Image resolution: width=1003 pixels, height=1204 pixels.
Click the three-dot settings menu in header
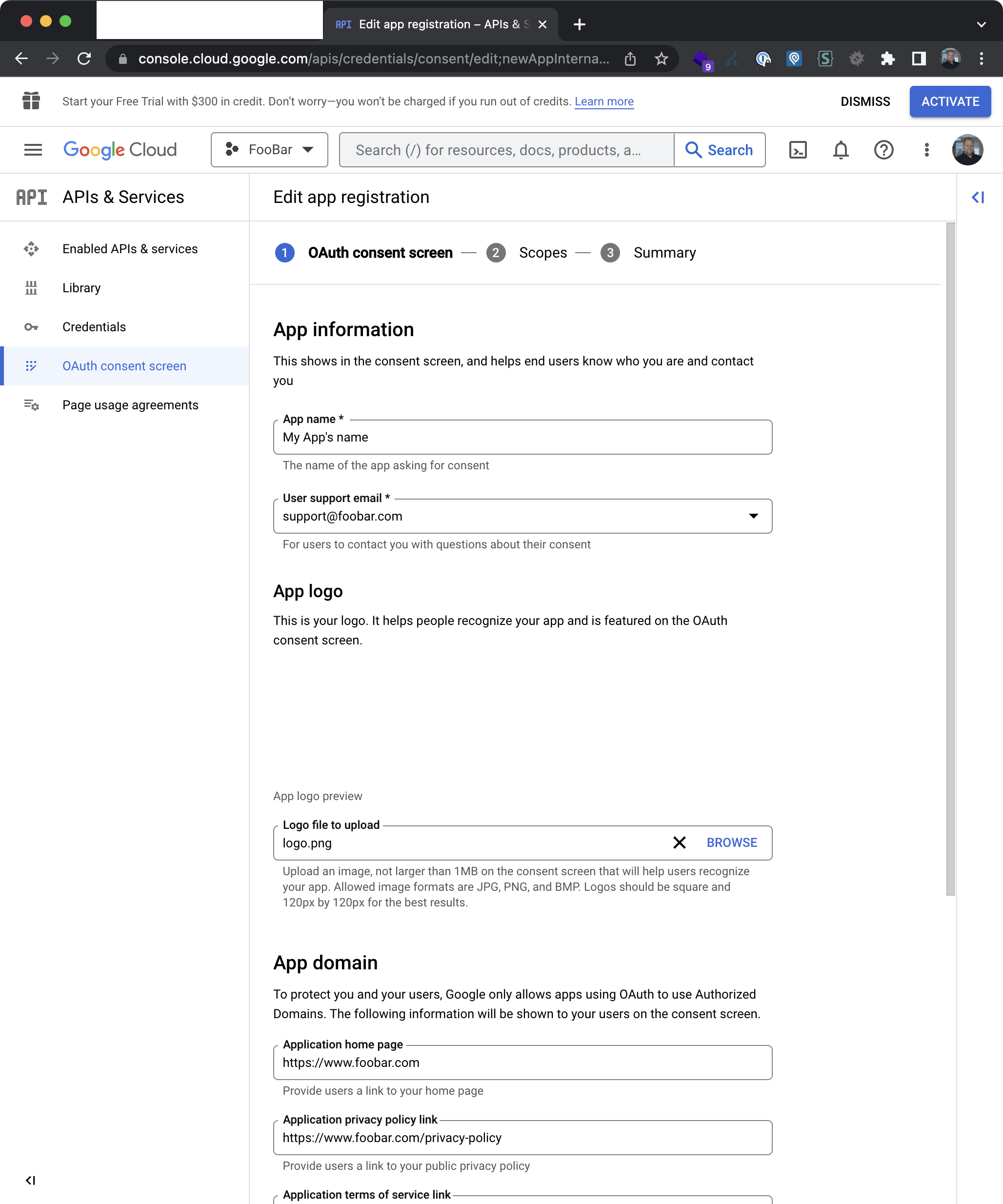click(926, 150)
